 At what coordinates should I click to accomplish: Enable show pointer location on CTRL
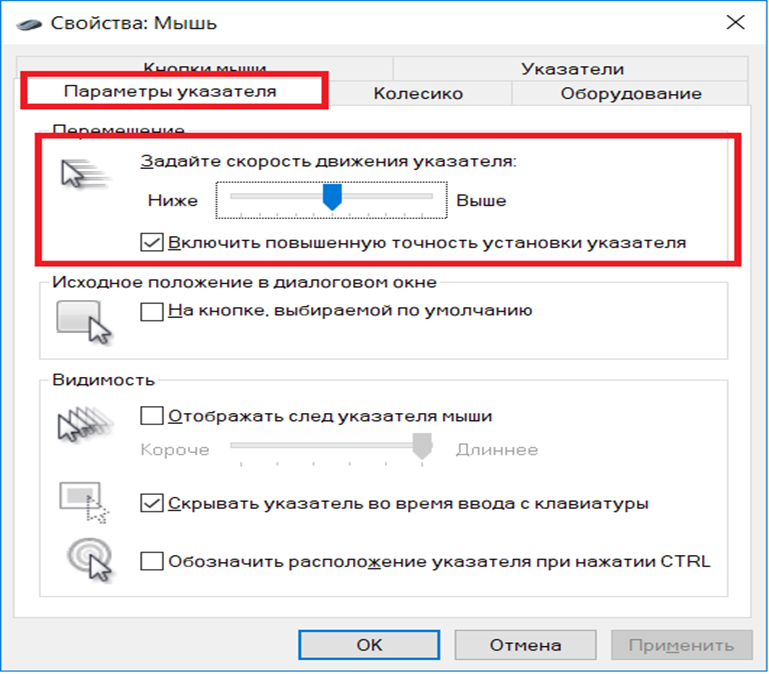tap(152, 561)
